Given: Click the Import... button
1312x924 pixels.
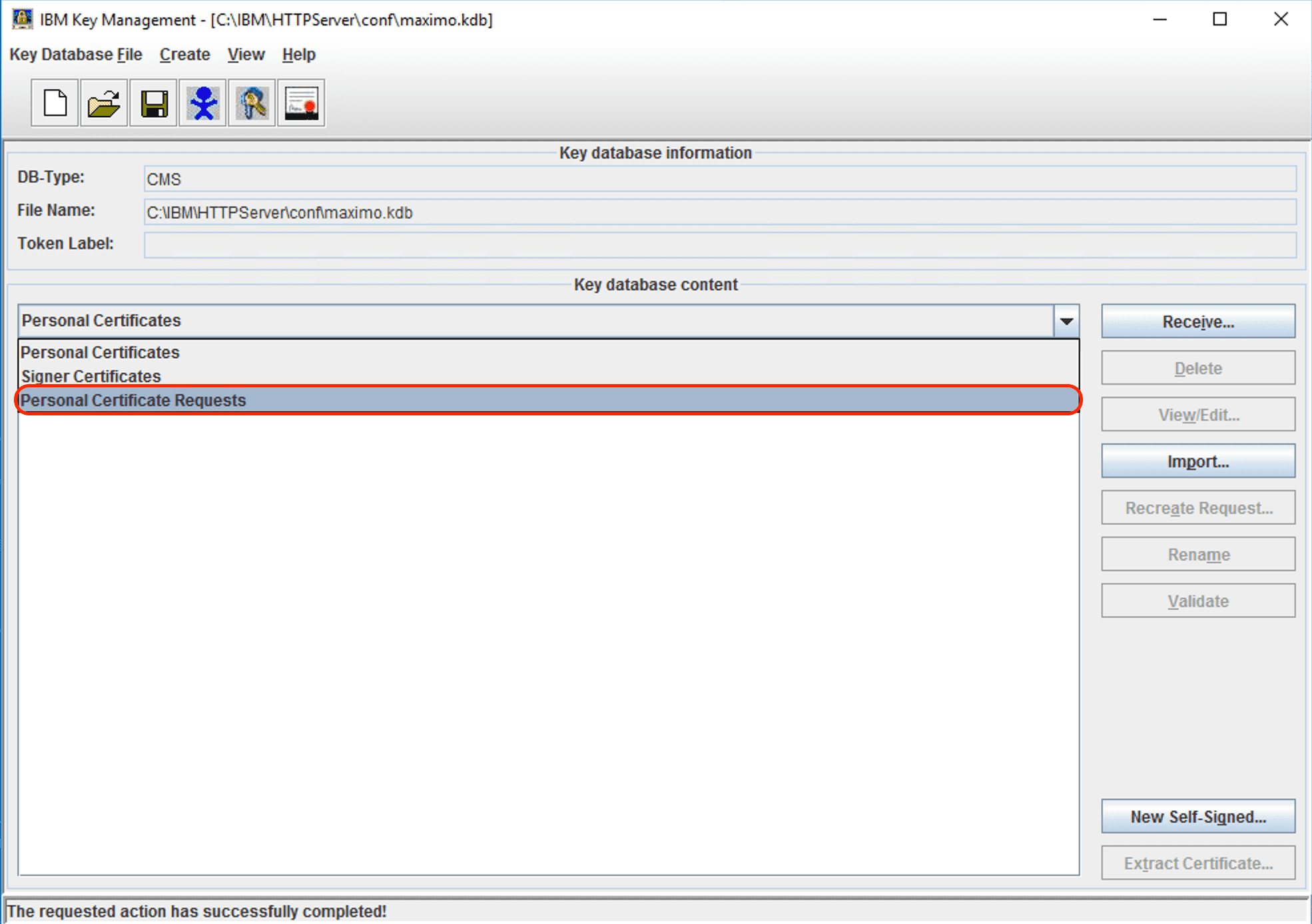Looking at the screenshot, I should click(1197, 461).
